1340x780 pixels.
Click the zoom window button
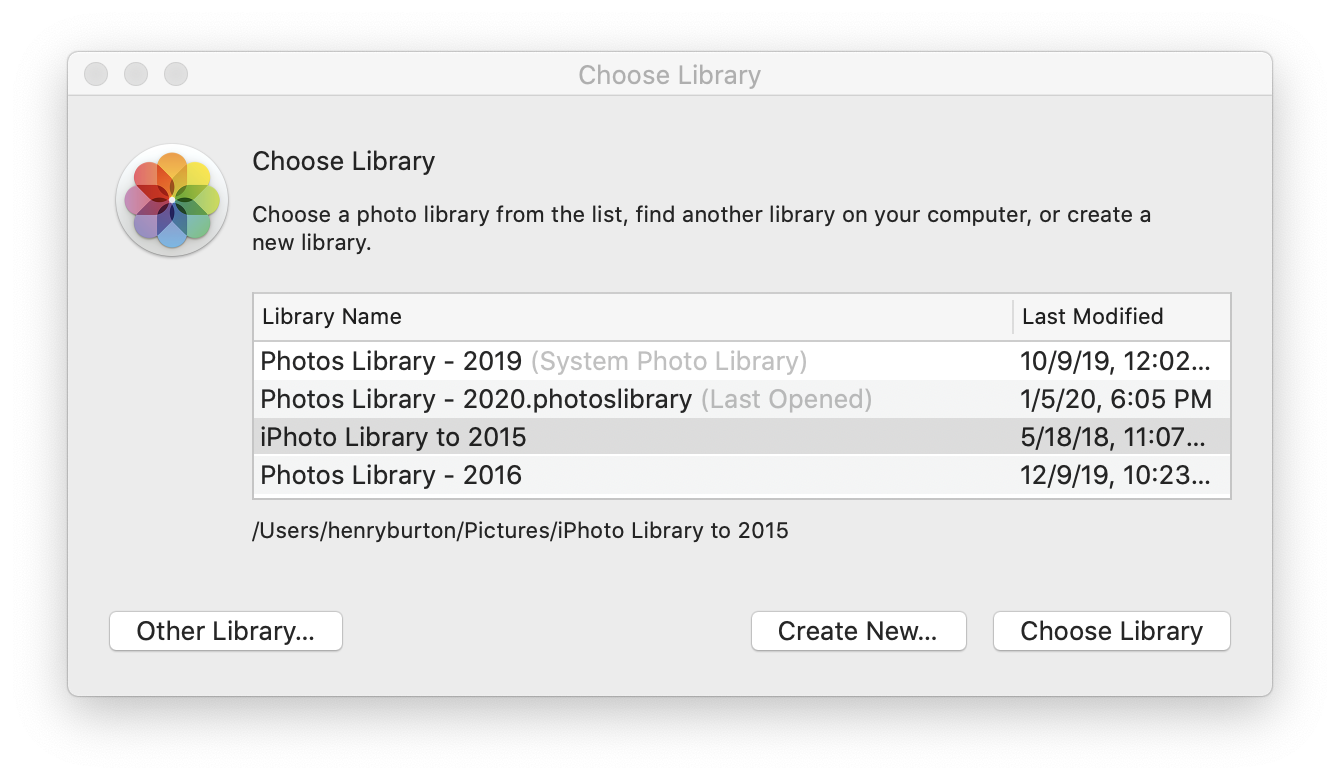click(176, 74)
